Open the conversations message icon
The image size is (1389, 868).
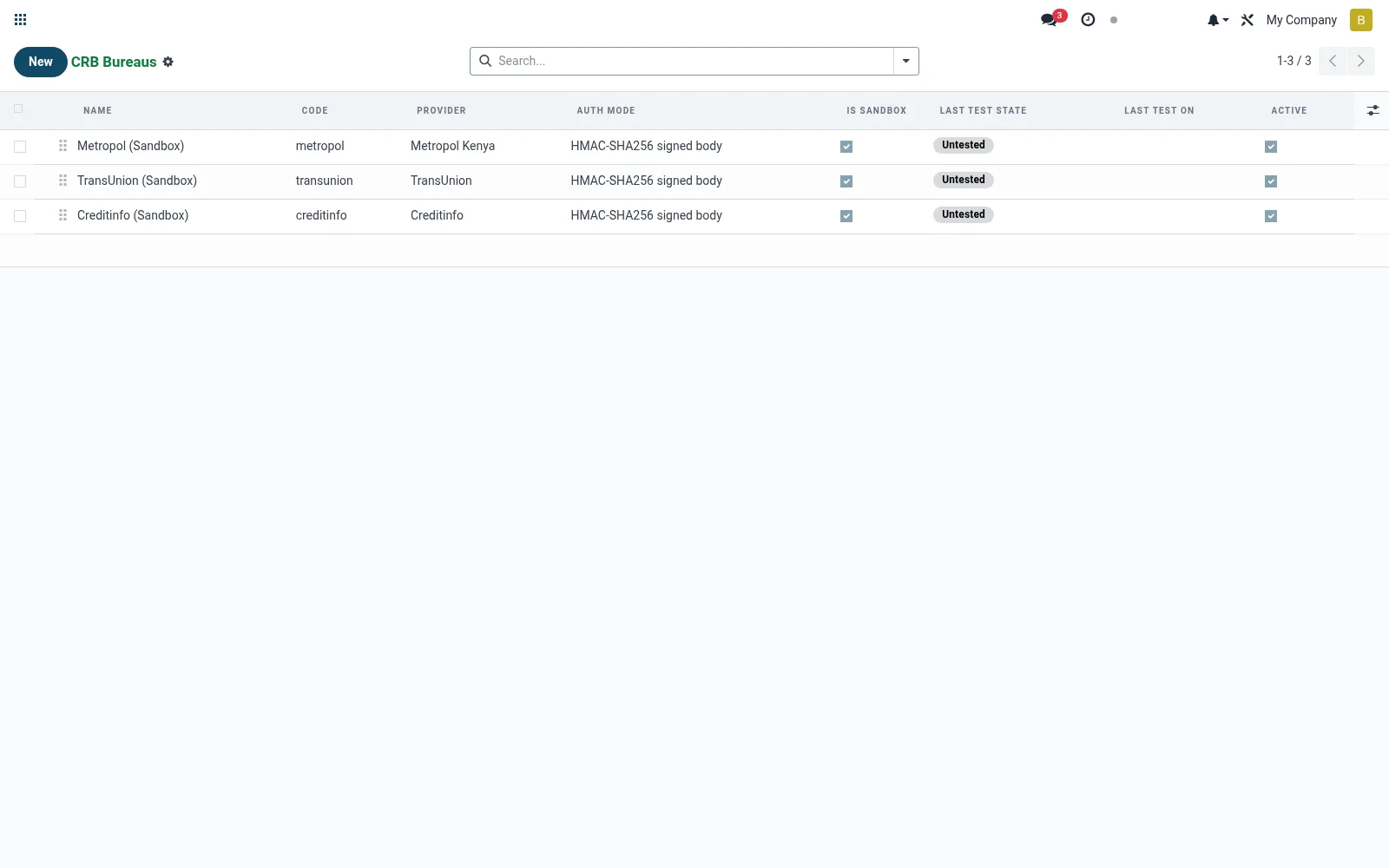point(1050,19)
